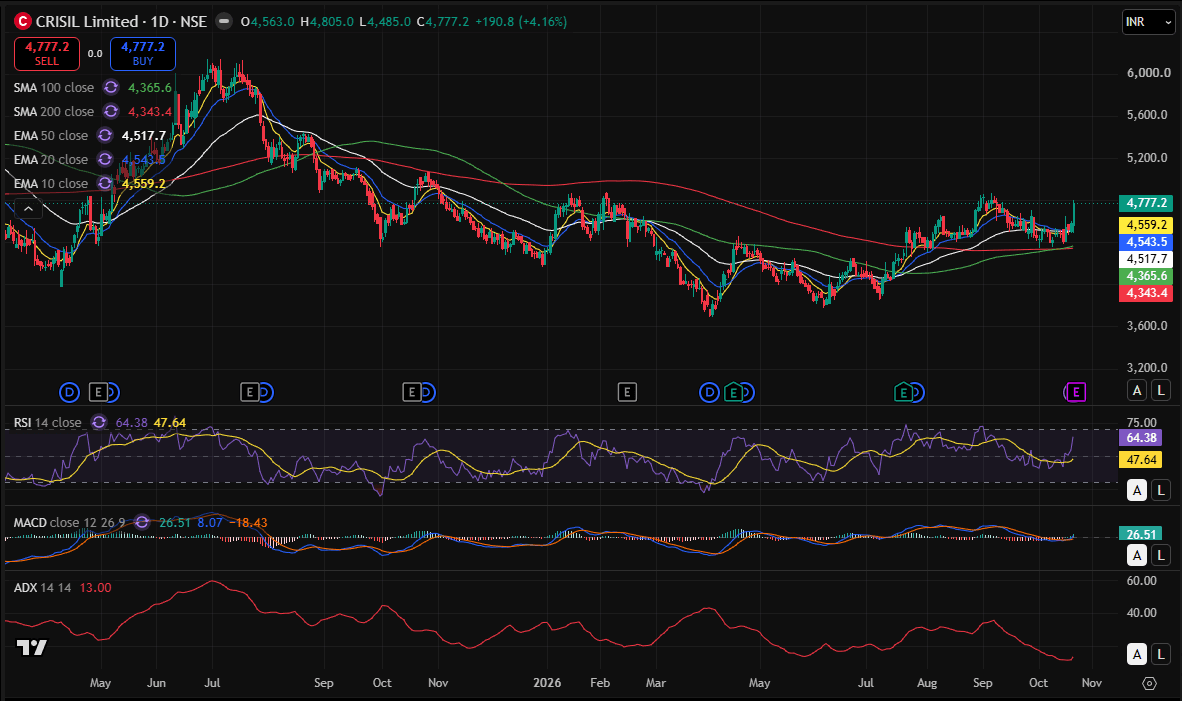This screenshot has height=701, width=1182.
Task: Click the Mar label on time axis
Action: coord(656,683)
